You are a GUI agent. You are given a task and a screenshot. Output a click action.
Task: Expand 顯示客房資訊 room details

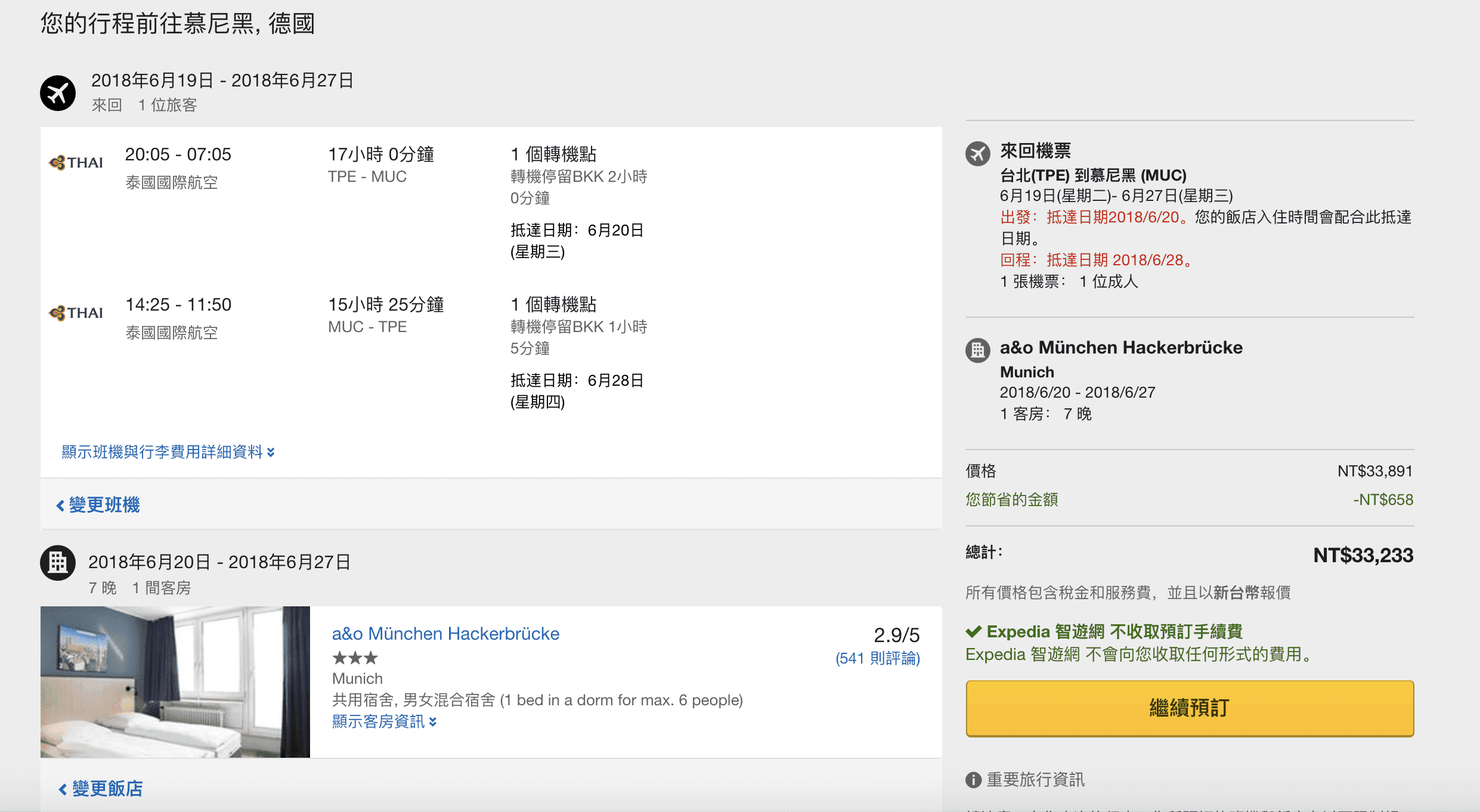click(385, 721)
